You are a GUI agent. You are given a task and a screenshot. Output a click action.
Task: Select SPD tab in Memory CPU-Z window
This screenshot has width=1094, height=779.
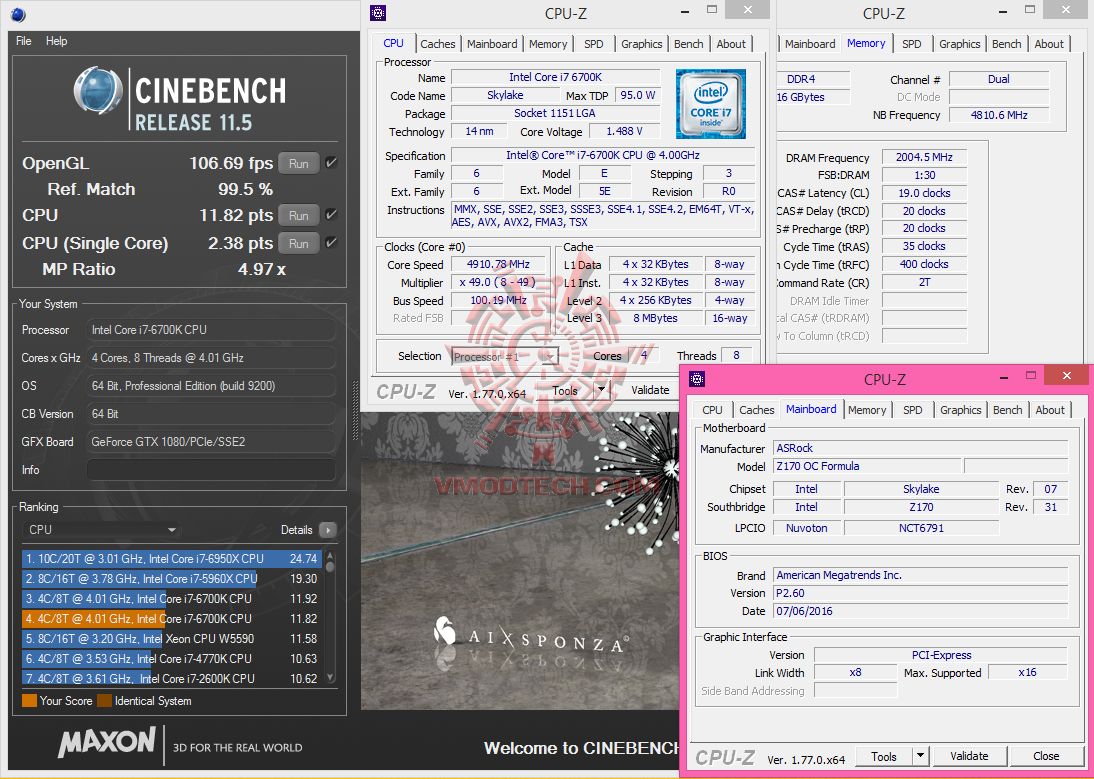tap(912, 44)
